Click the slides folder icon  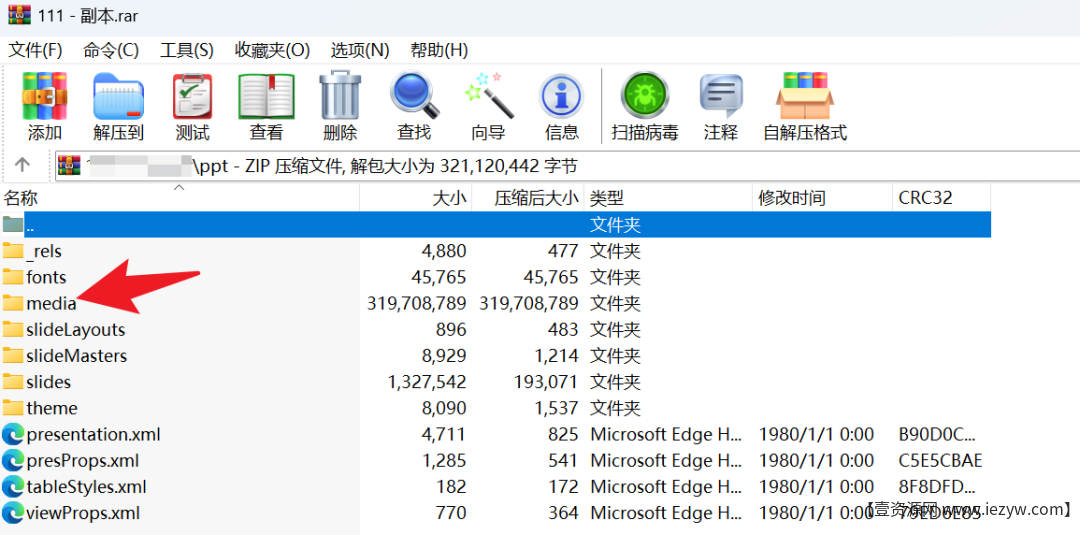tap(12, 381)
